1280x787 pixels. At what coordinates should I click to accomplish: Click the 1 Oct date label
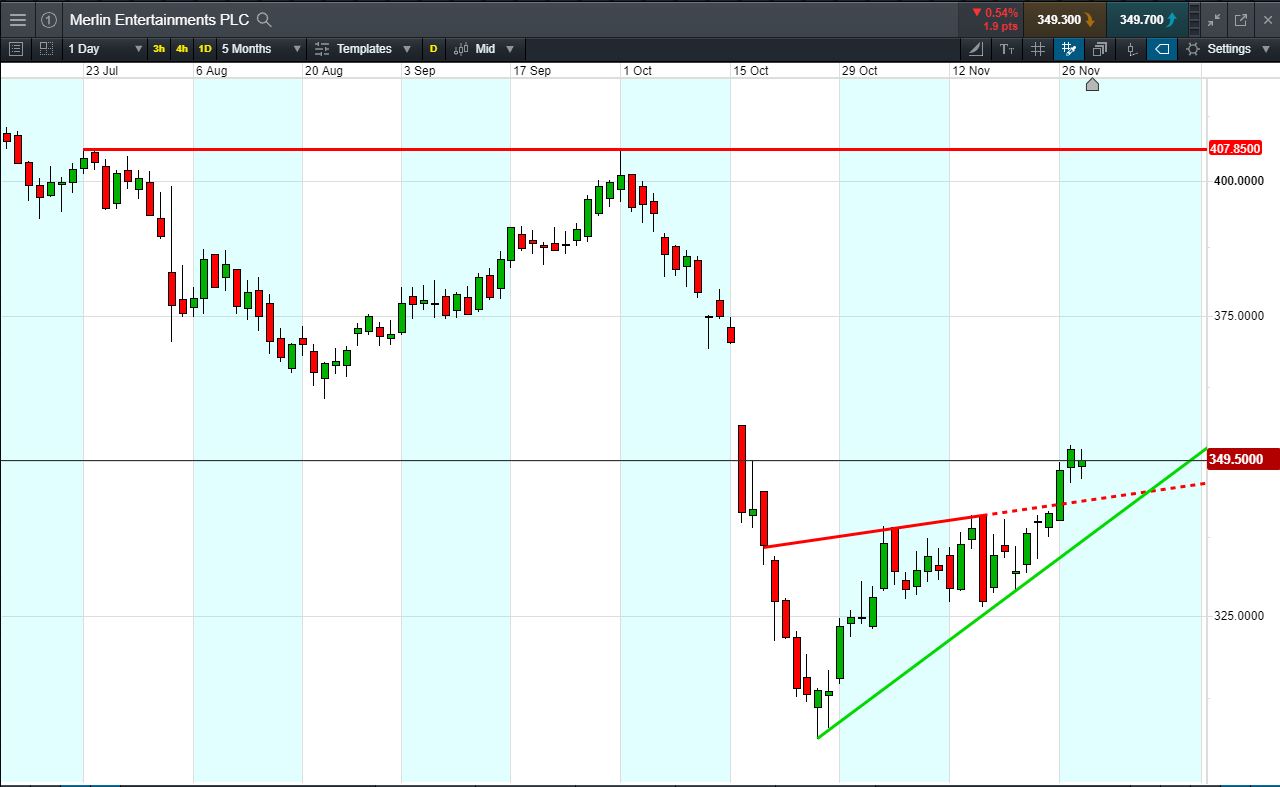637,71
